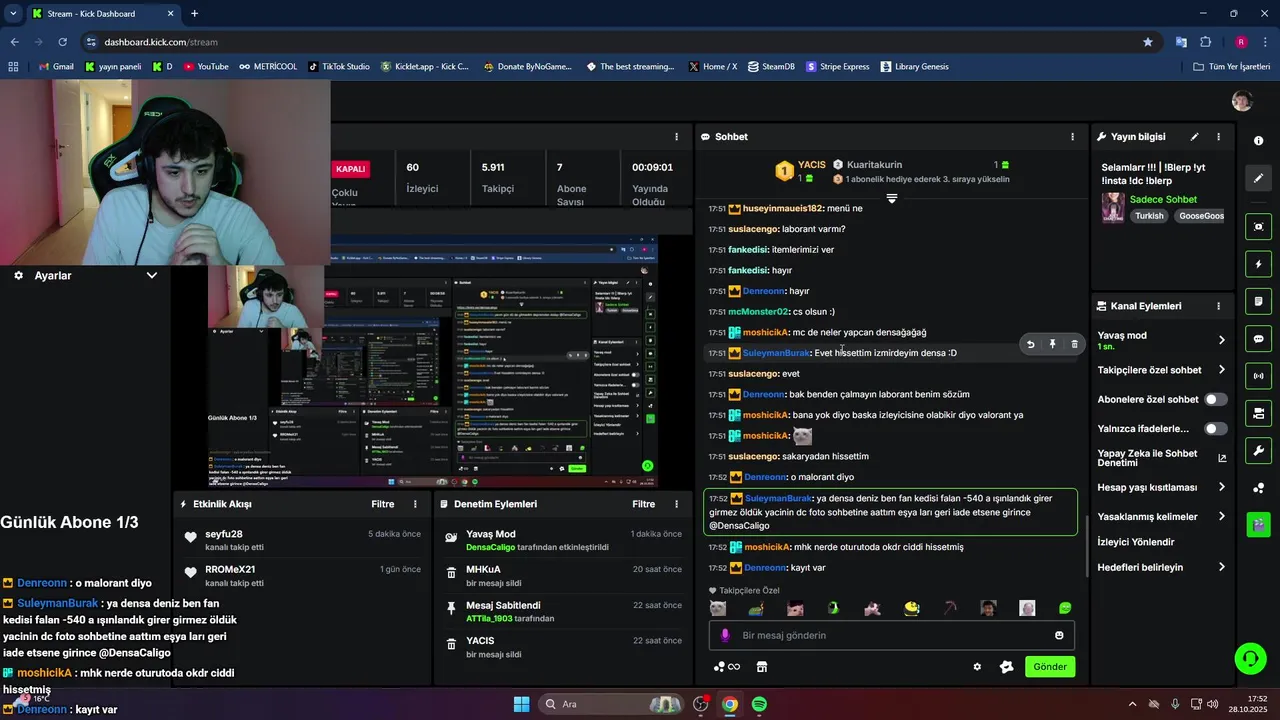The height and width of the screenshot is (720, 1280).
Task: Open Yapay Zeka ile Sohbet Denetimi link
Action: (1161, 458)
